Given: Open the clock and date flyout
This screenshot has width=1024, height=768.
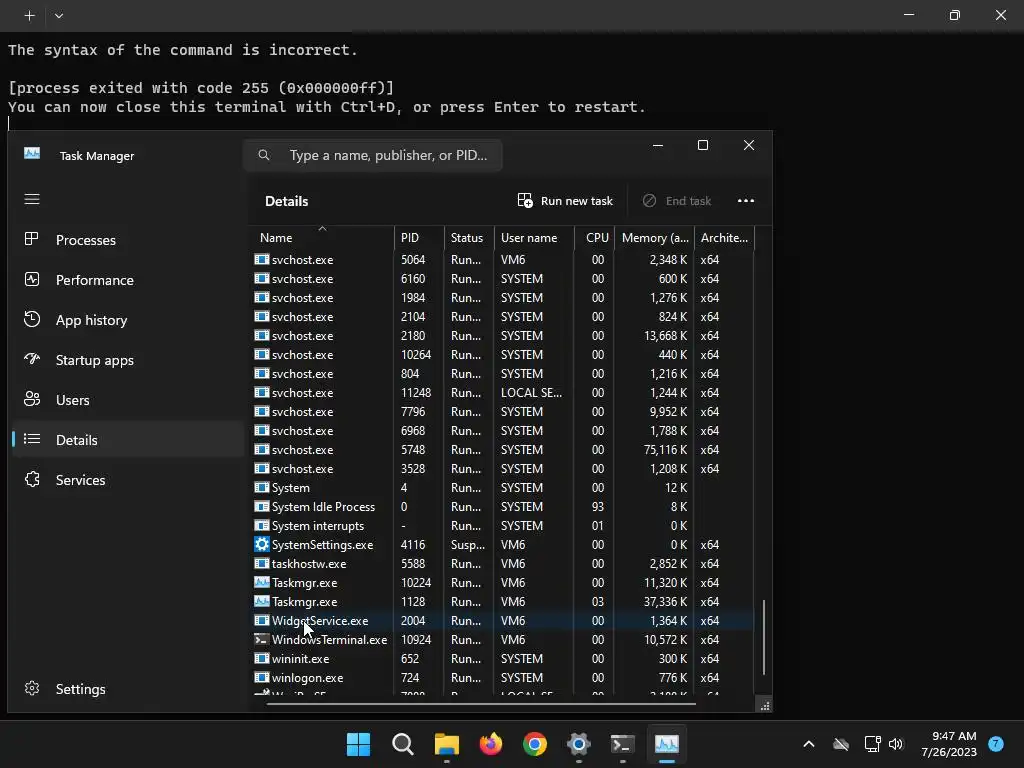Looking at the screenshot, I should coord(949,744).
